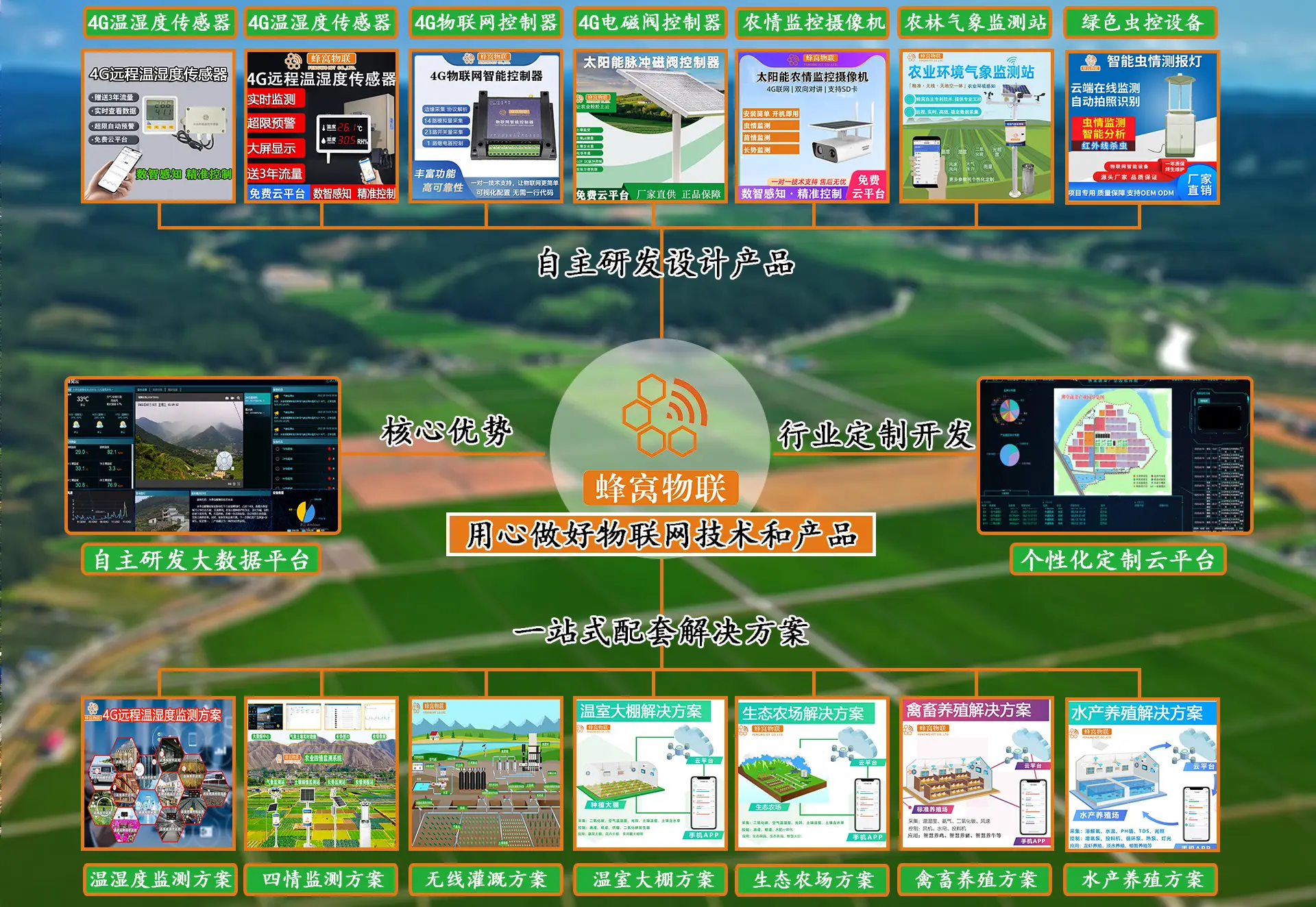Click the 禽畜养殖方案 label
The image size is (1316, 907).
975,880
